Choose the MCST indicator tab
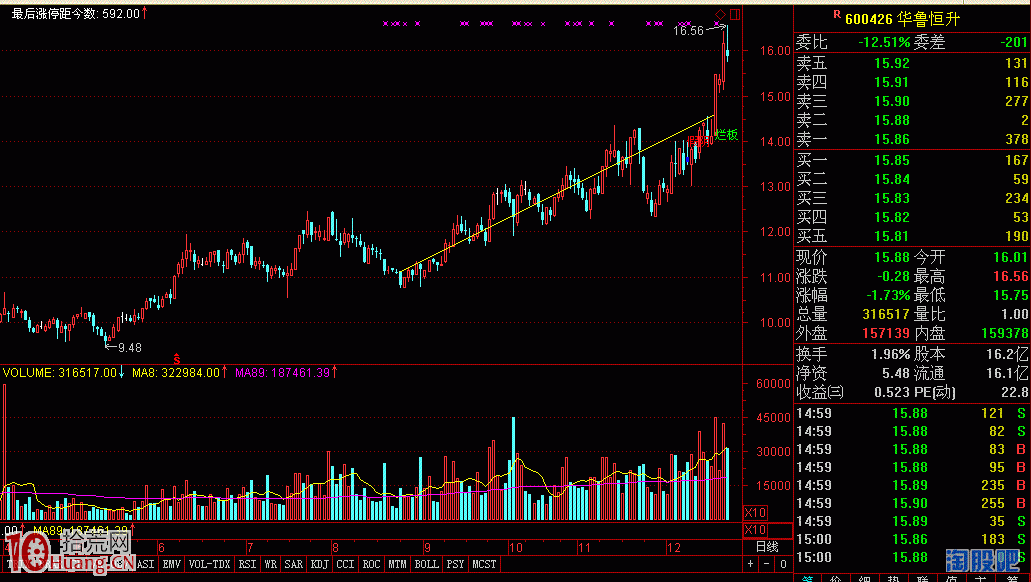 pyautogui.click(x=484, y=564)
